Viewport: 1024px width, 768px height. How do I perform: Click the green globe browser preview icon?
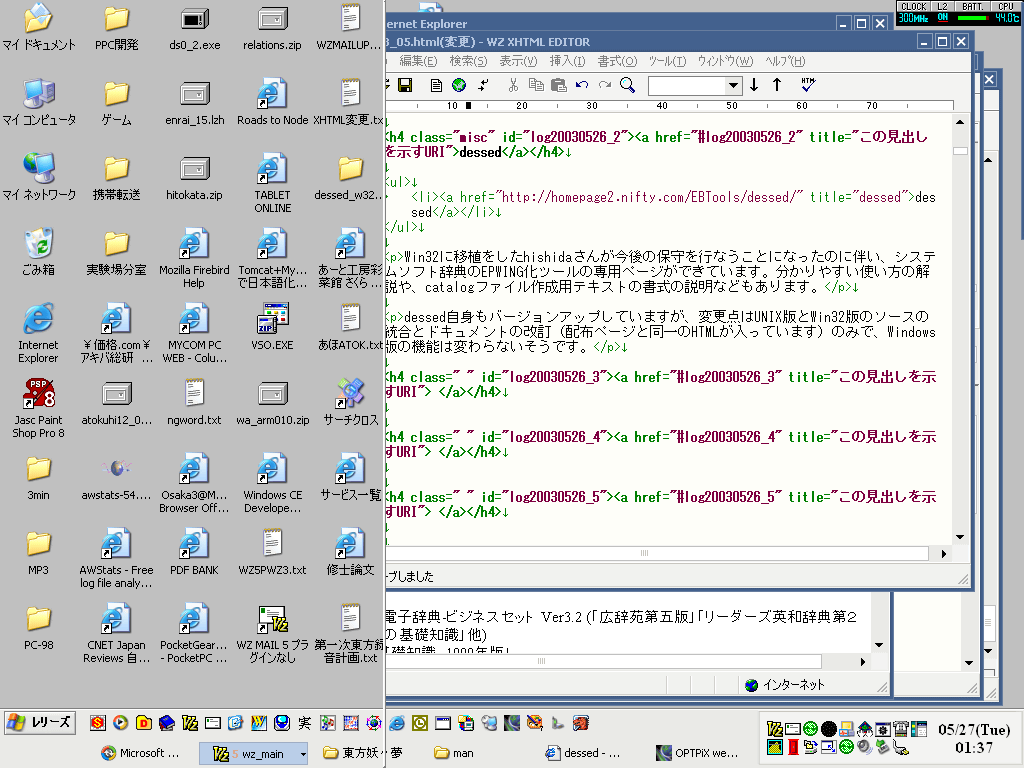[x=459, y=85]
